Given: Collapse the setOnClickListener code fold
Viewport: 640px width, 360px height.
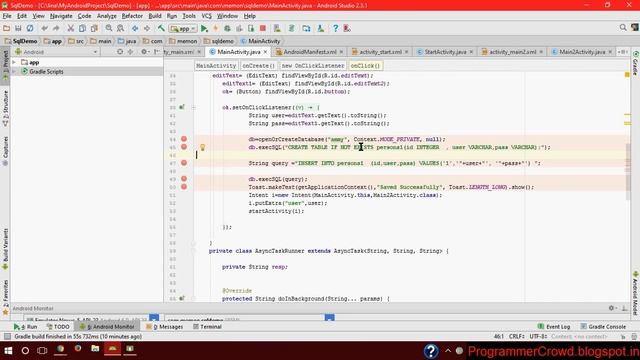Looking at the screenshot, I should click(x=193, y=108).
